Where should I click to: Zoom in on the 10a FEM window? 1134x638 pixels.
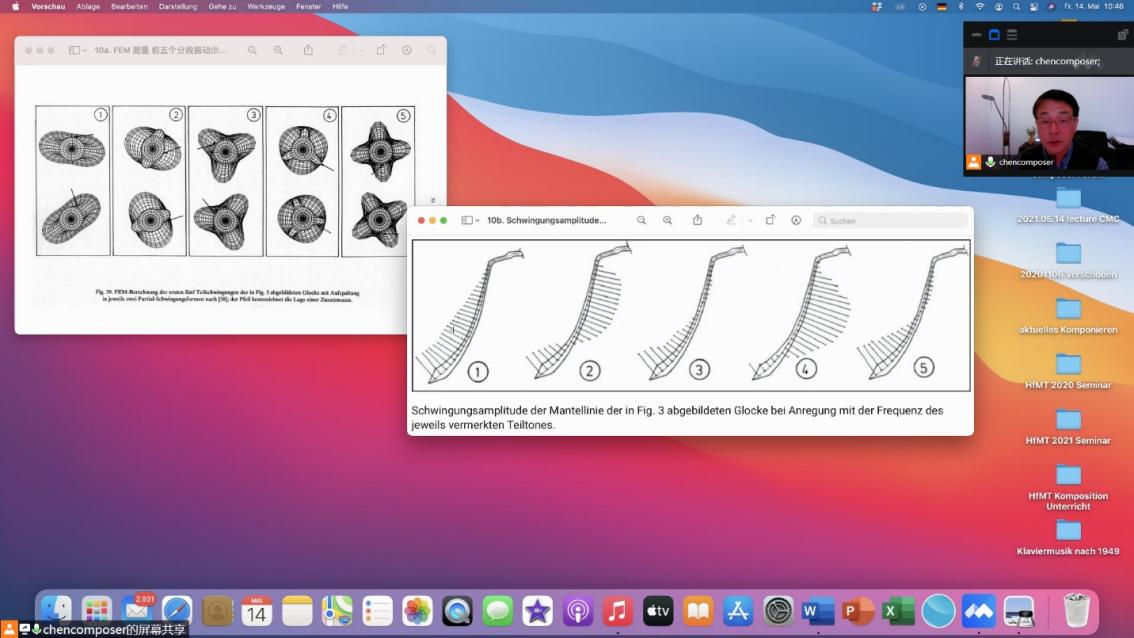tap(278, 51)
